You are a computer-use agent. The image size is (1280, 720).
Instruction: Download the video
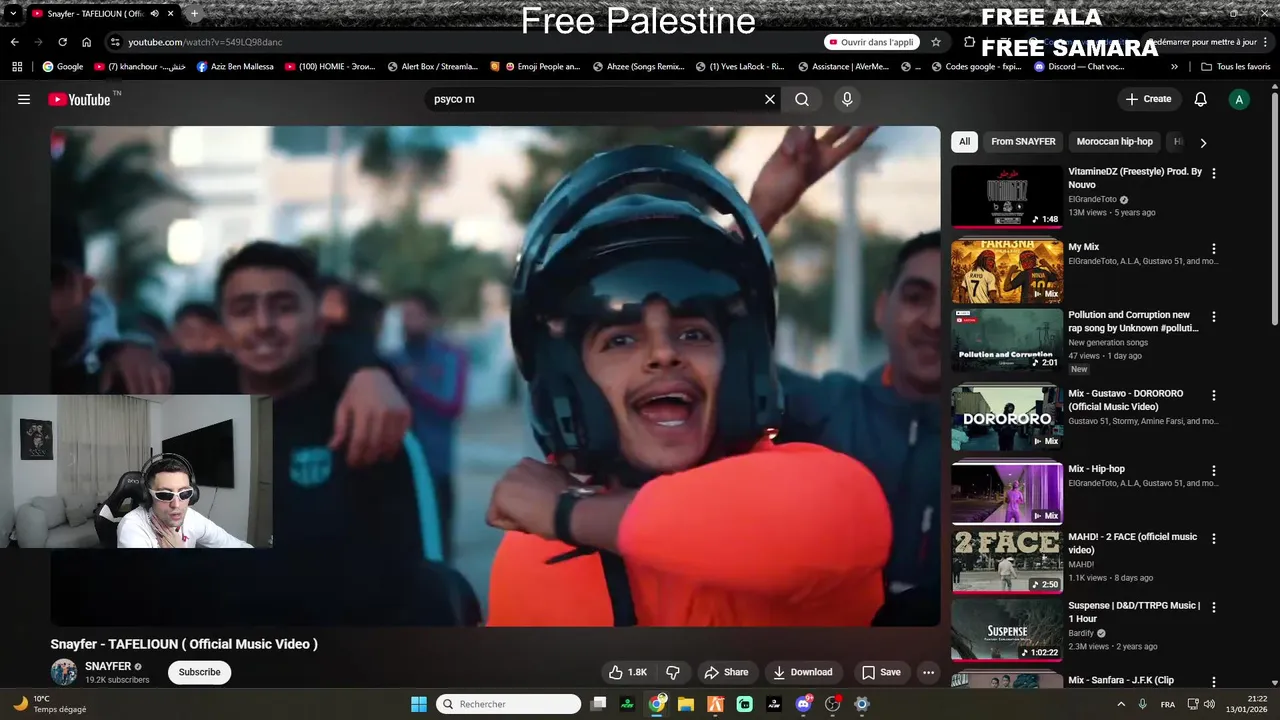[802, 672]
